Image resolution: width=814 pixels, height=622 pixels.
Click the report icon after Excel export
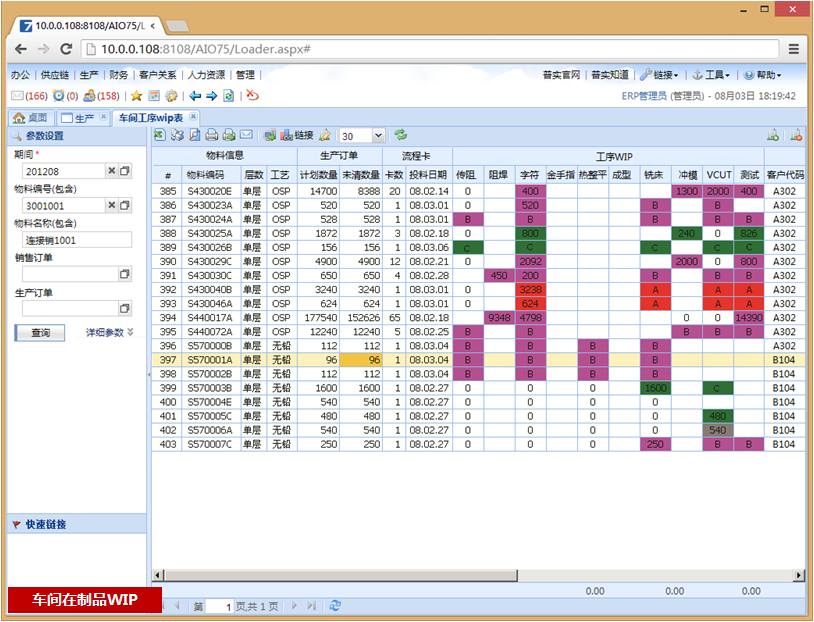coord(178,135)
